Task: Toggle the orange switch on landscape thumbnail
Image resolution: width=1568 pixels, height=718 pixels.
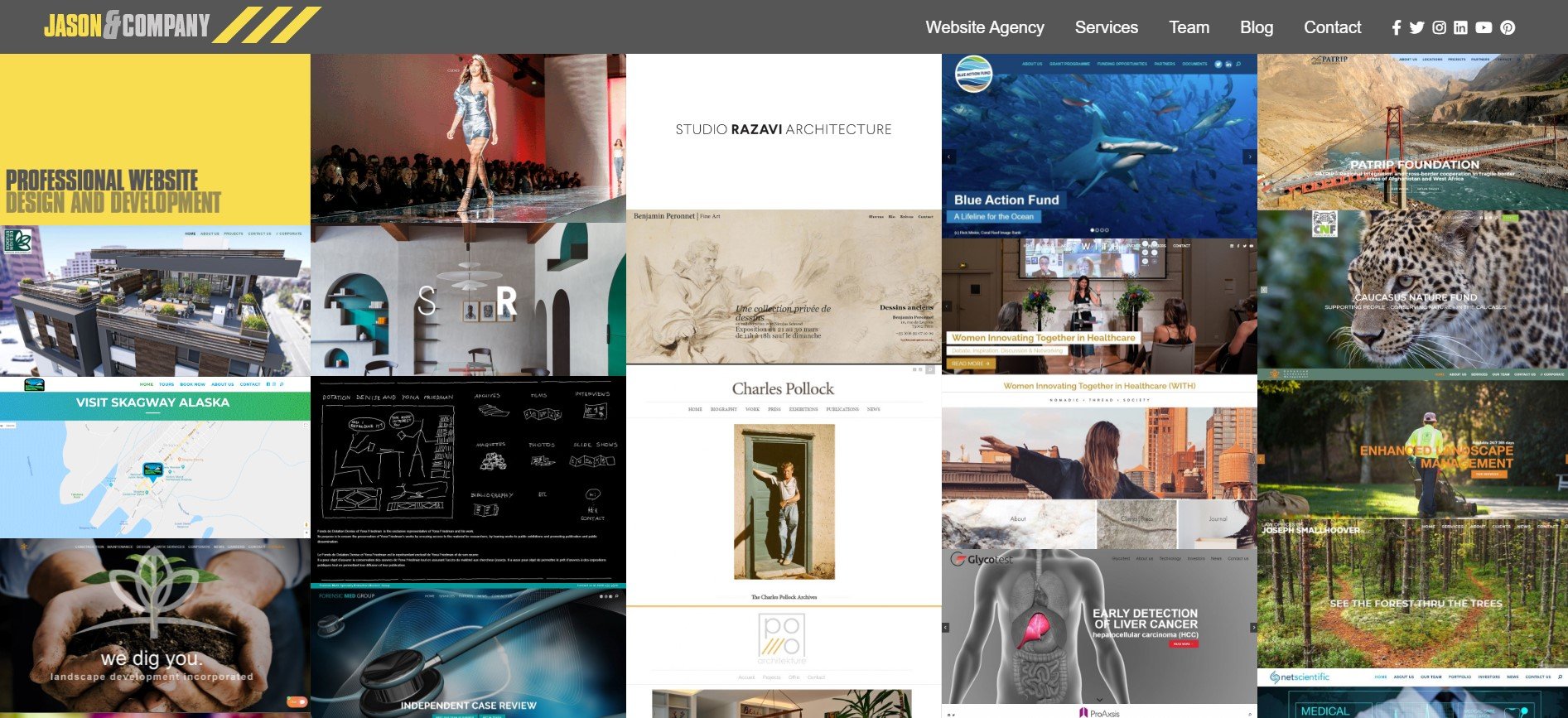Action: (297, 702)
